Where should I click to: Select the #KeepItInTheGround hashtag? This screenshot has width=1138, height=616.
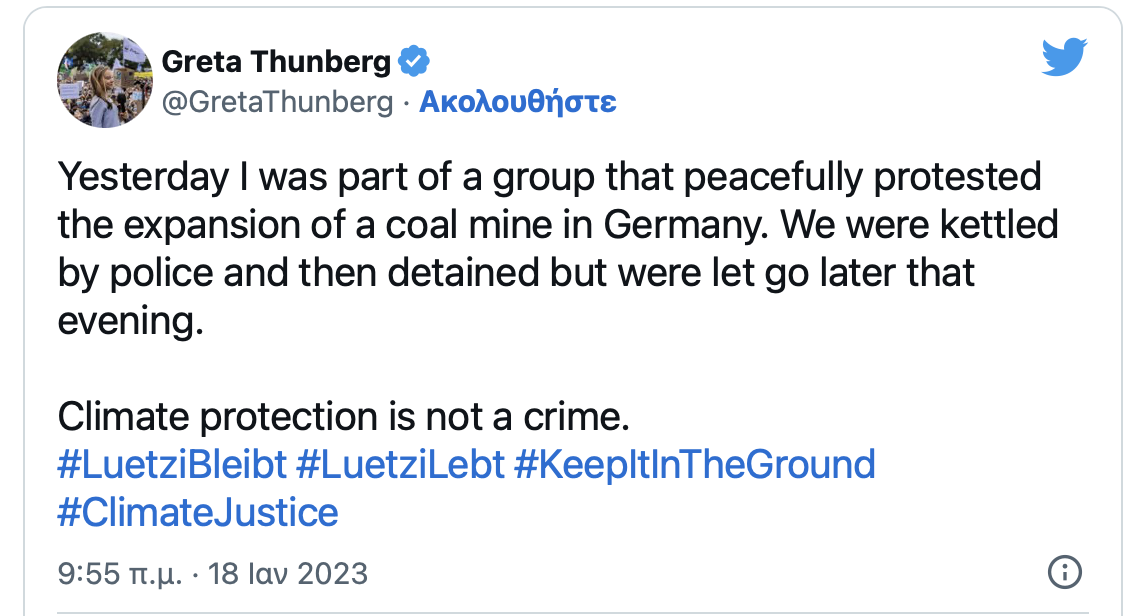point(694,465)
